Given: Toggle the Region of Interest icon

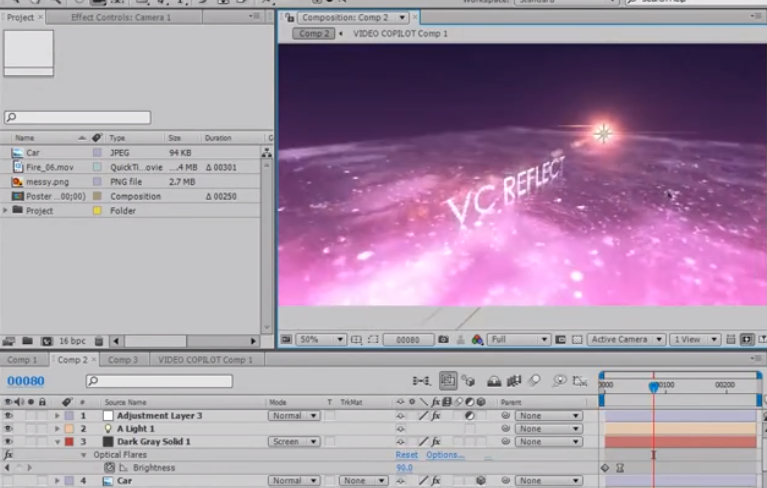Looking at the screenshot, I should click(373, 339).
